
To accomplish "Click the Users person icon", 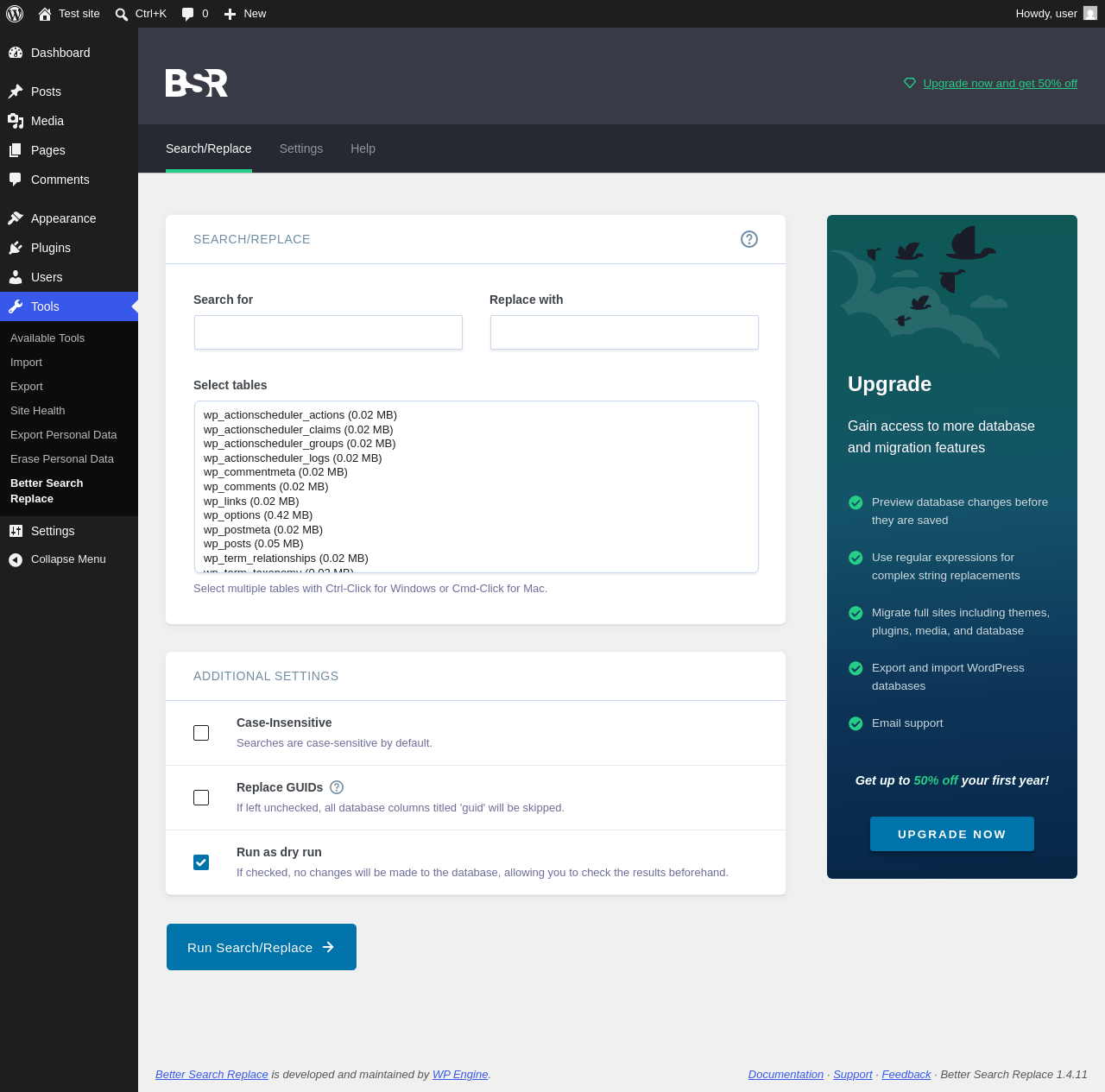I will click(x=16, y=277).
